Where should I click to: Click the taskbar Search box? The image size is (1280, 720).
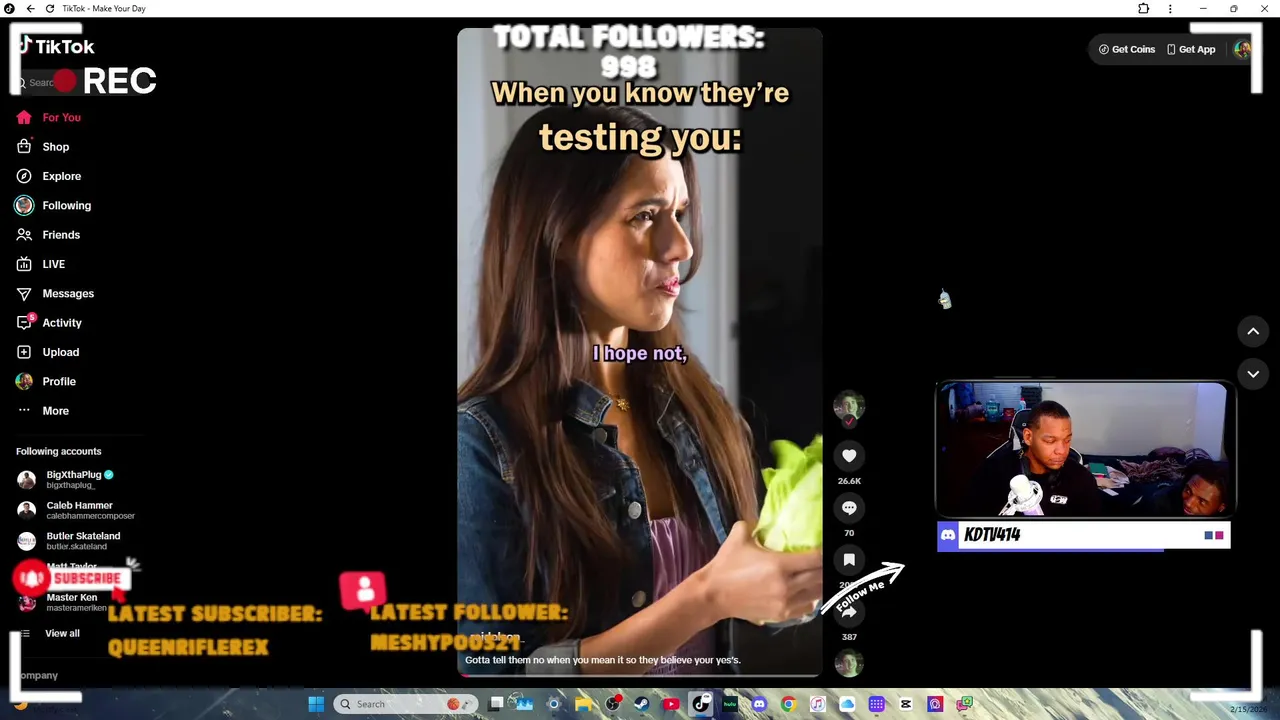click(x=405, y=704)
